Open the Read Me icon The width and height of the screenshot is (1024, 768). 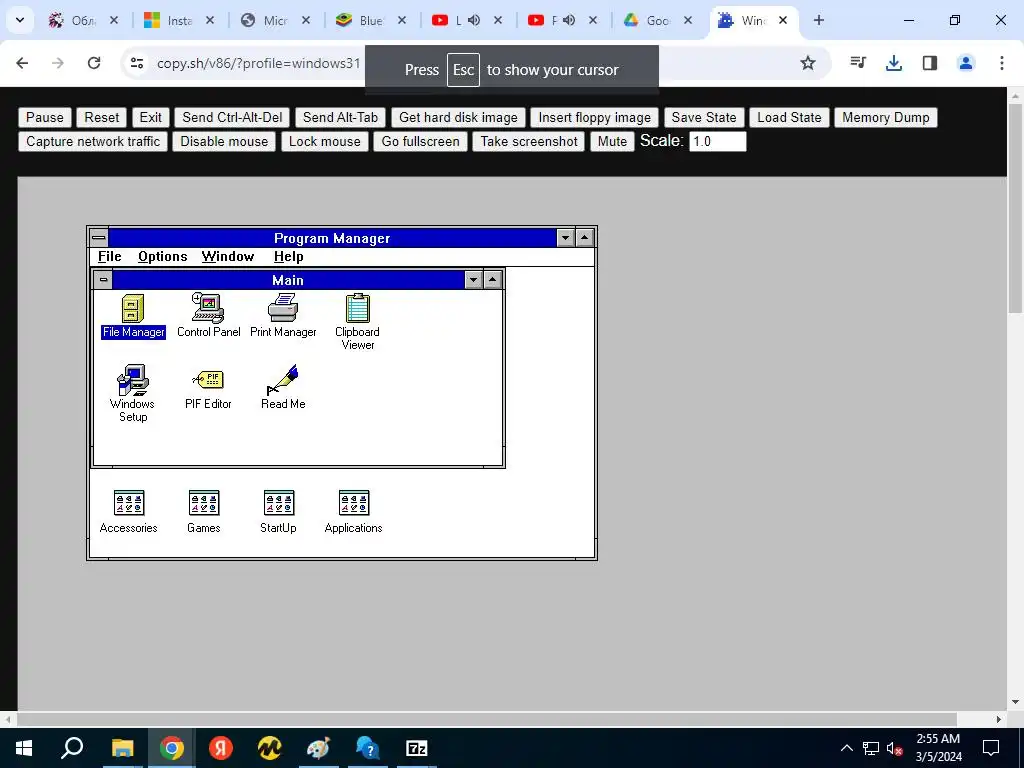[283, 388]
